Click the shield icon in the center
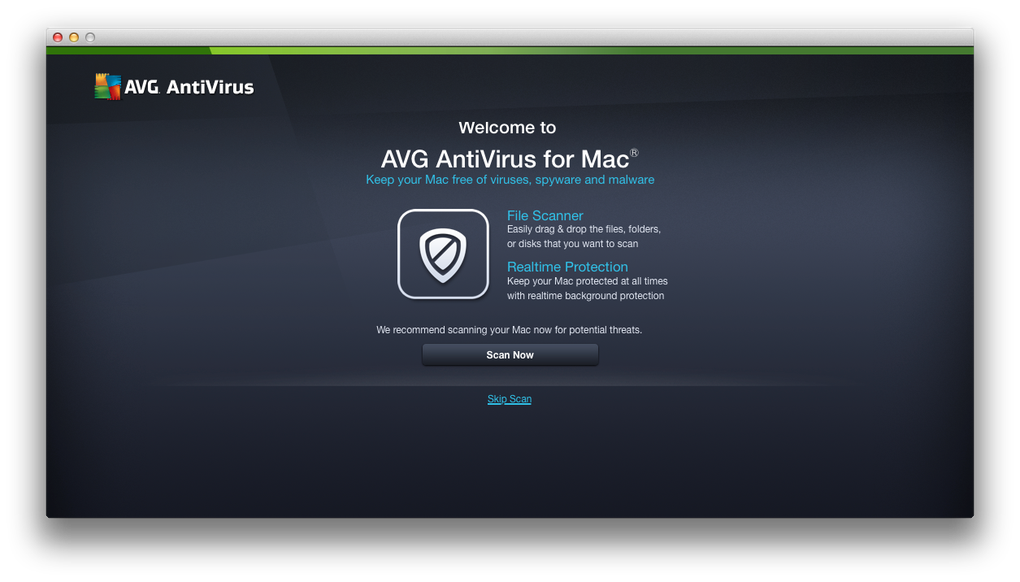The image size is (1020, 582). 443,254
